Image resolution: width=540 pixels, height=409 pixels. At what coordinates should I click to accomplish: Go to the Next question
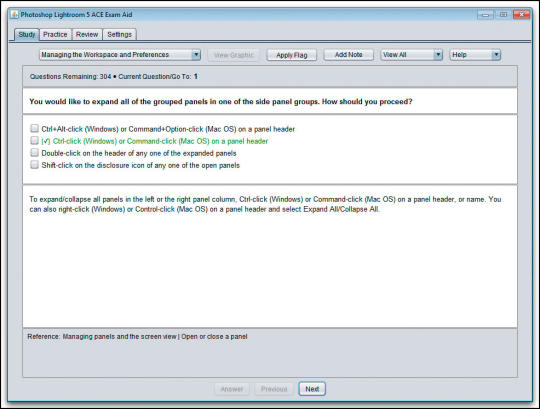(x=312, y=389)
